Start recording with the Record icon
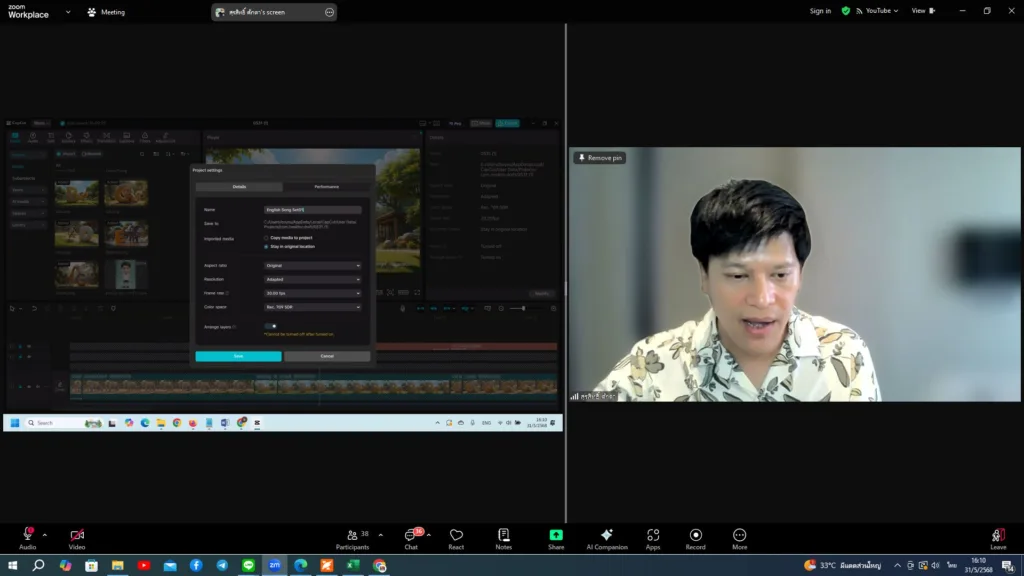 [x=696, y=535]
